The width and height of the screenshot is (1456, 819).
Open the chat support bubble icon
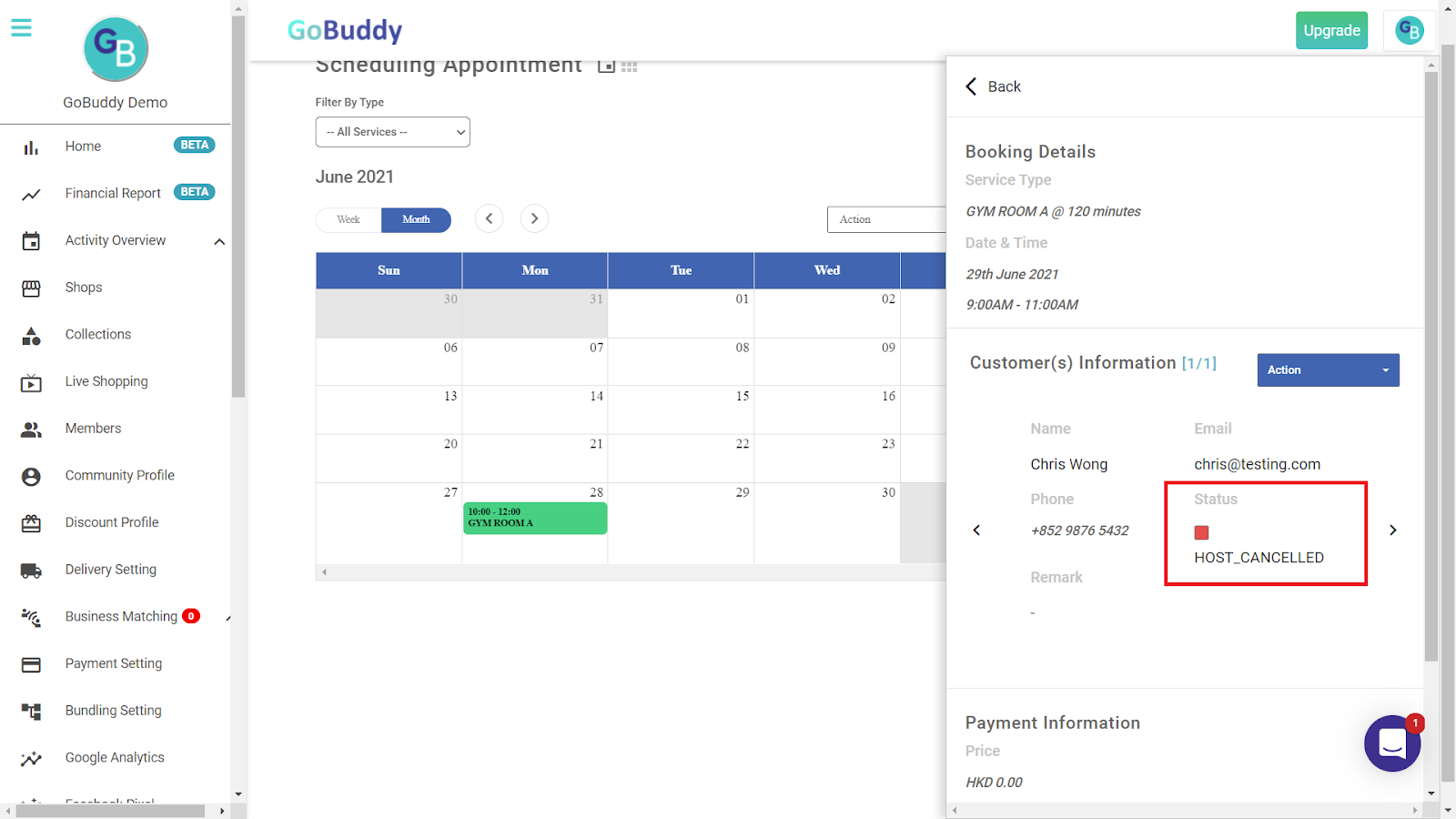pos(1392,743)
